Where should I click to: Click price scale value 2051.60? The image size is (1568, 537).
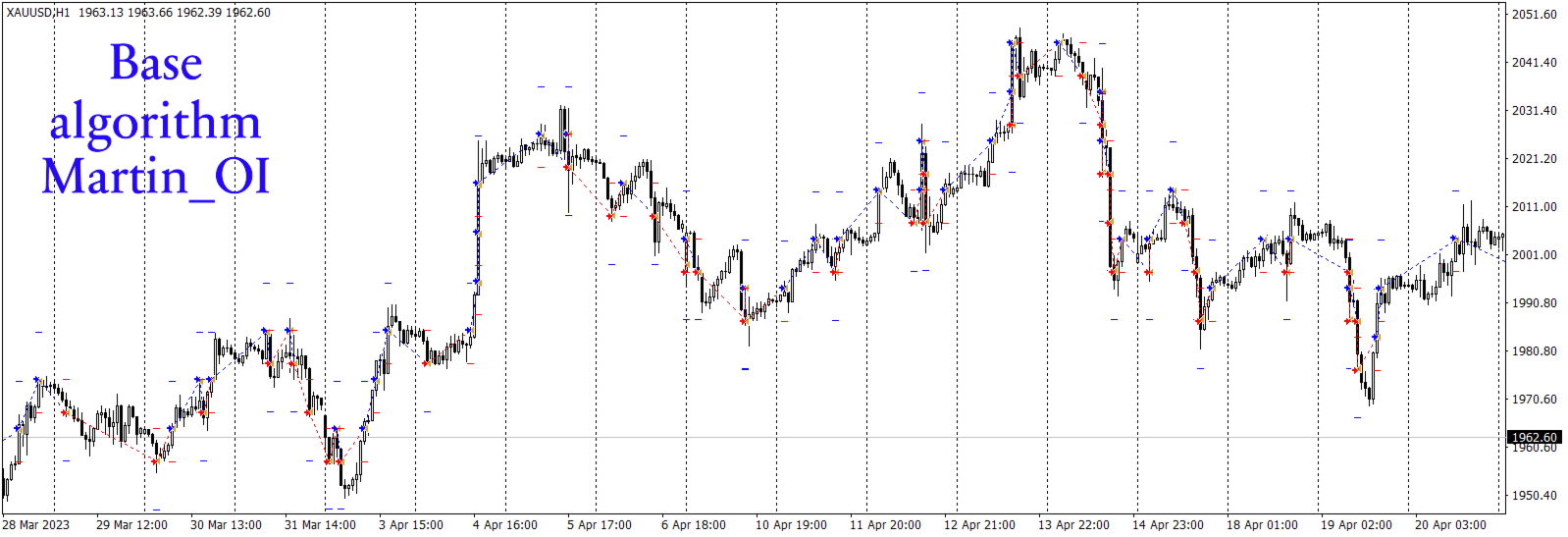click(x=1534, y=15)
